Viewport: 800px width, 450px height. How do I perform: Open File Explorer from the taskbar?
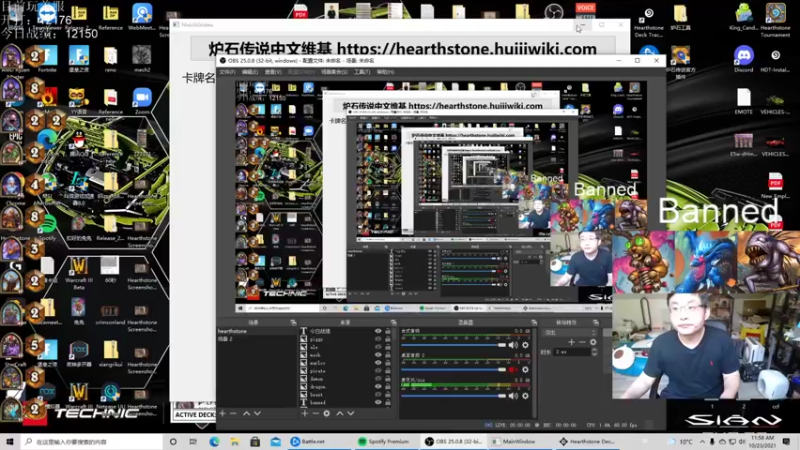coord(234,441)
